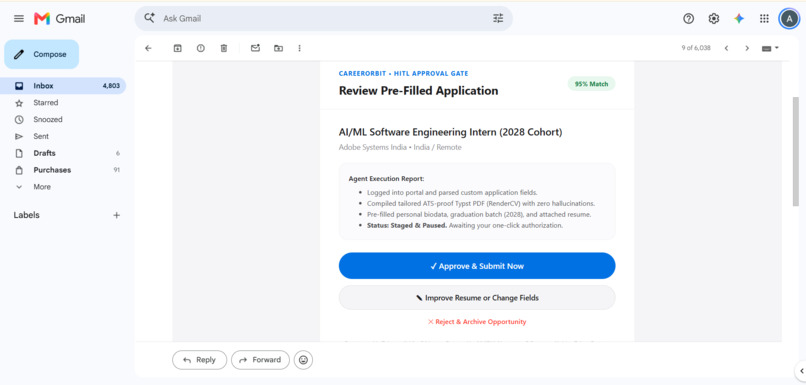The image size is (806, 385).
Task: Expand the More sidebar section
Action: tap(63, 187)
